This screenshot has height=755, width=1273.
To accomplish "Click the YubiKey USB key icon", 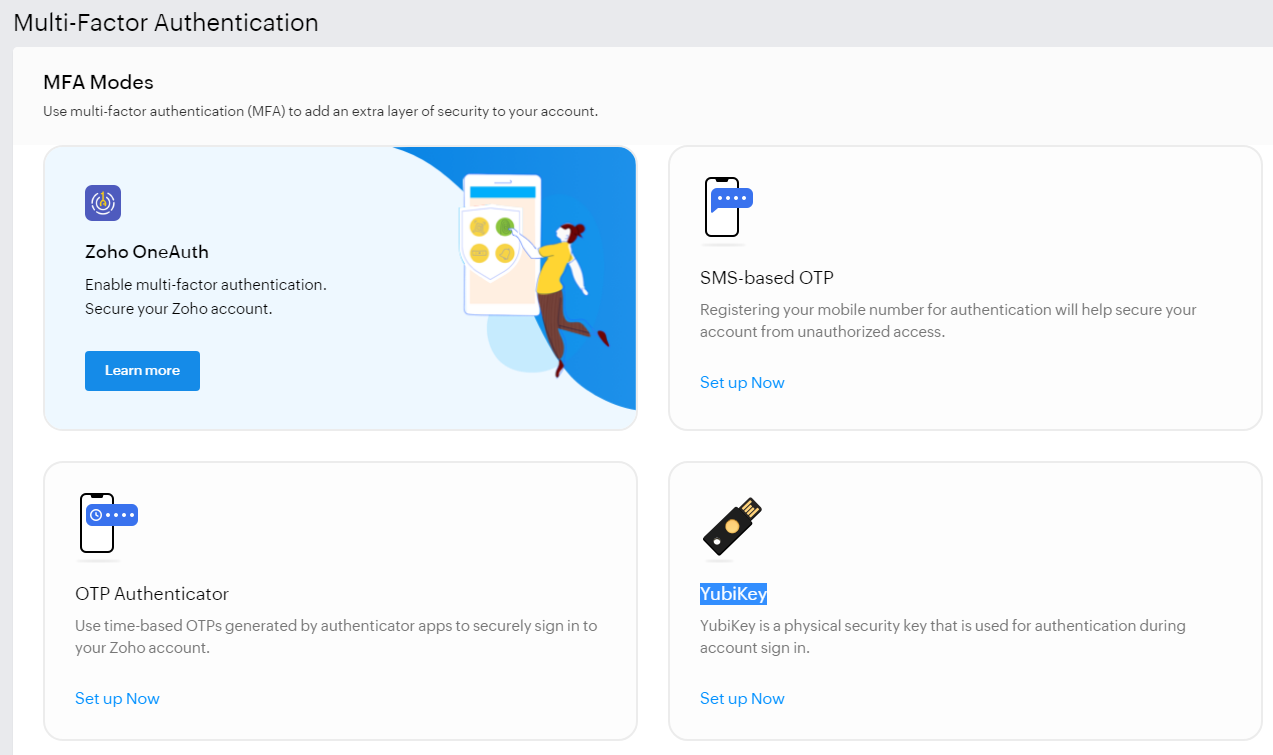I will click(732, 527).
